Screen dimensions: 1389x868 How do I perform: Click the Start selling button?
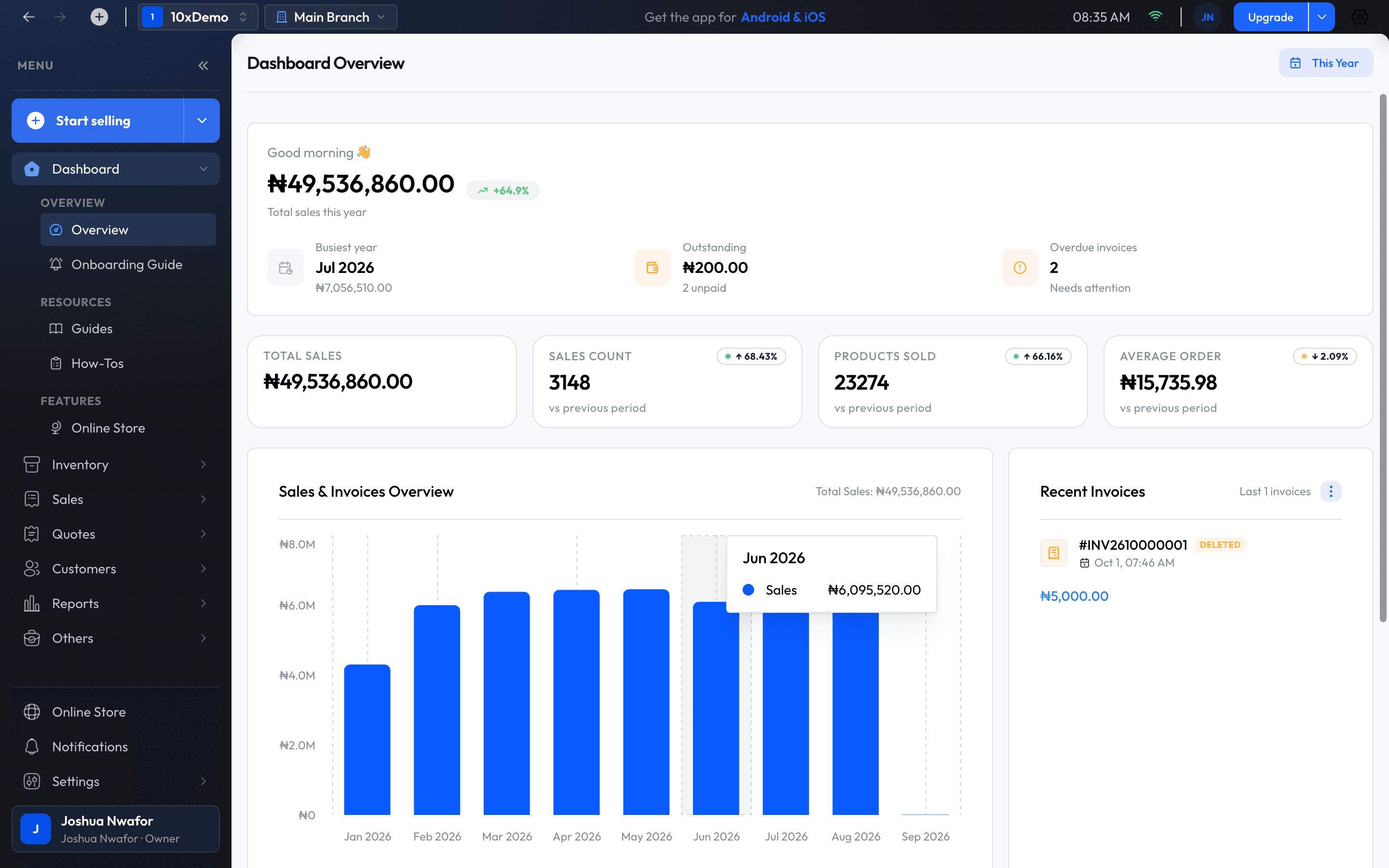[x=97, y=121]
